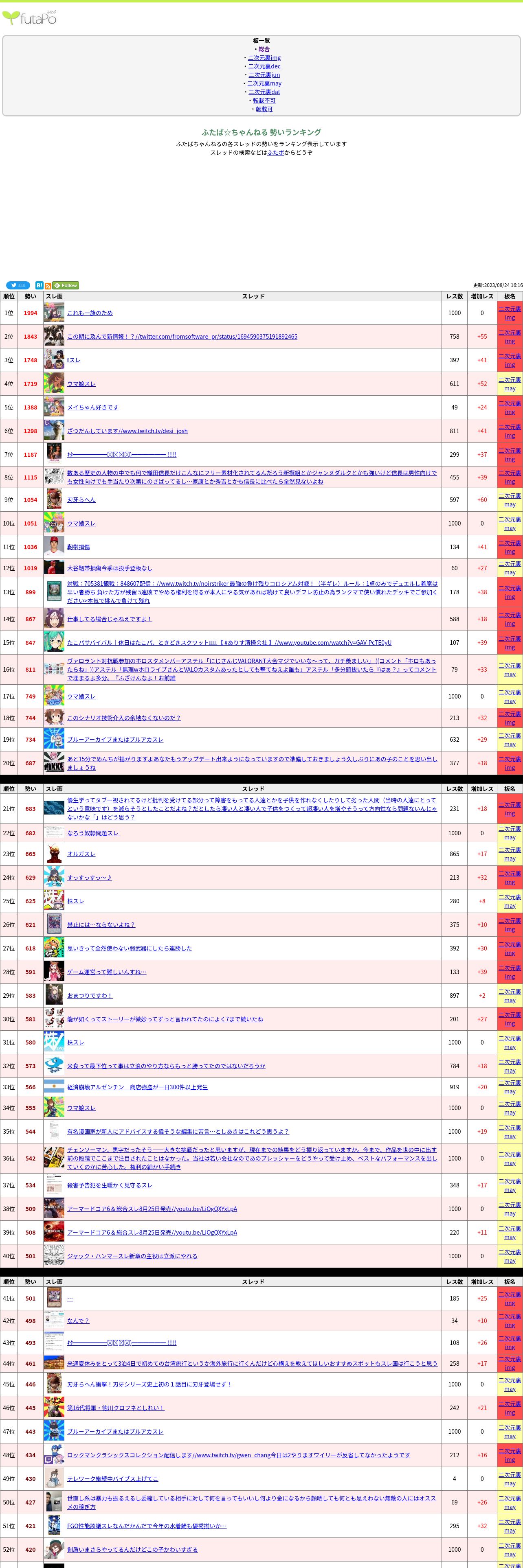Open the desi_josh twitch thread
Viewport: 523px width, 1568px height.
coord(127,431)
